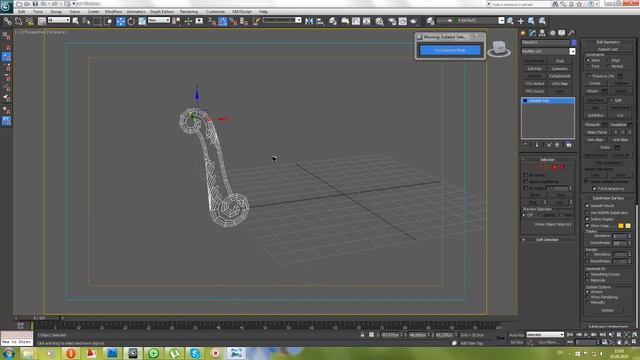
Task: Activate the Select and Move tool
Action: [x=120, y=21]
